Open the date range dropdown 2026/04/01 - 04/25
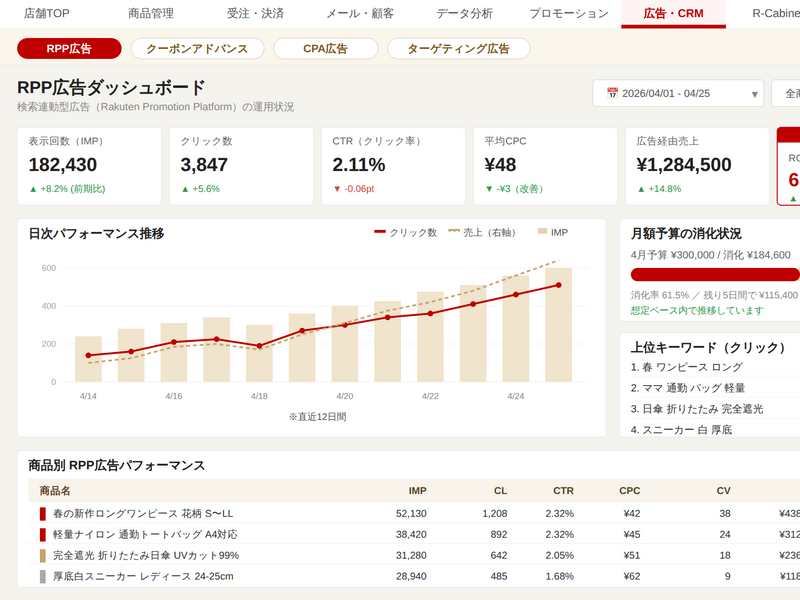The width and height of the screenshot is (800, 600). pyautogui.click(x=678, y=93)
